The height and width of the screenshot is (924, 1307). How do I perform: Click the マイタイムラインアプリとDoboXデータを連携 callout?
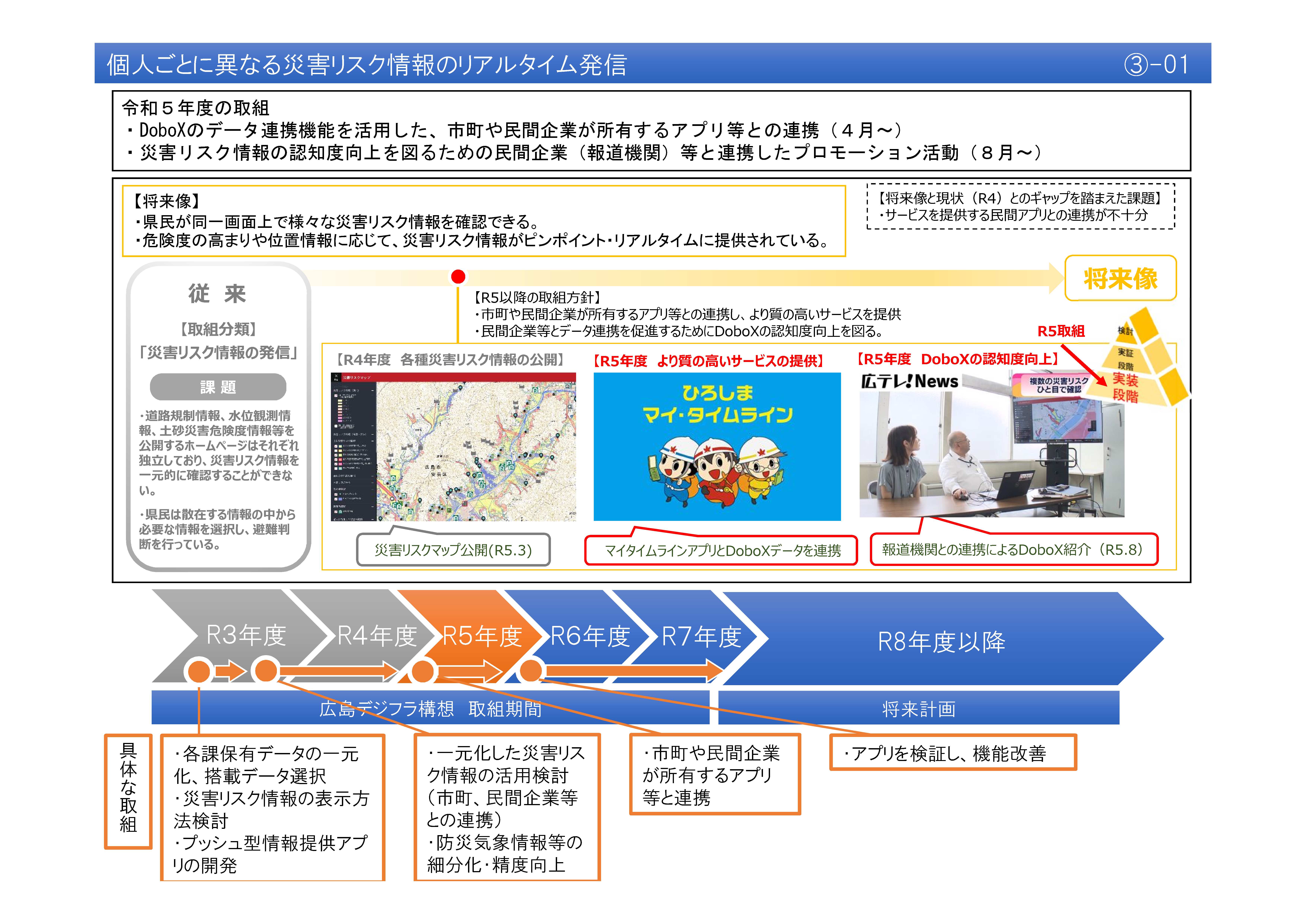[x=721, y=550]
